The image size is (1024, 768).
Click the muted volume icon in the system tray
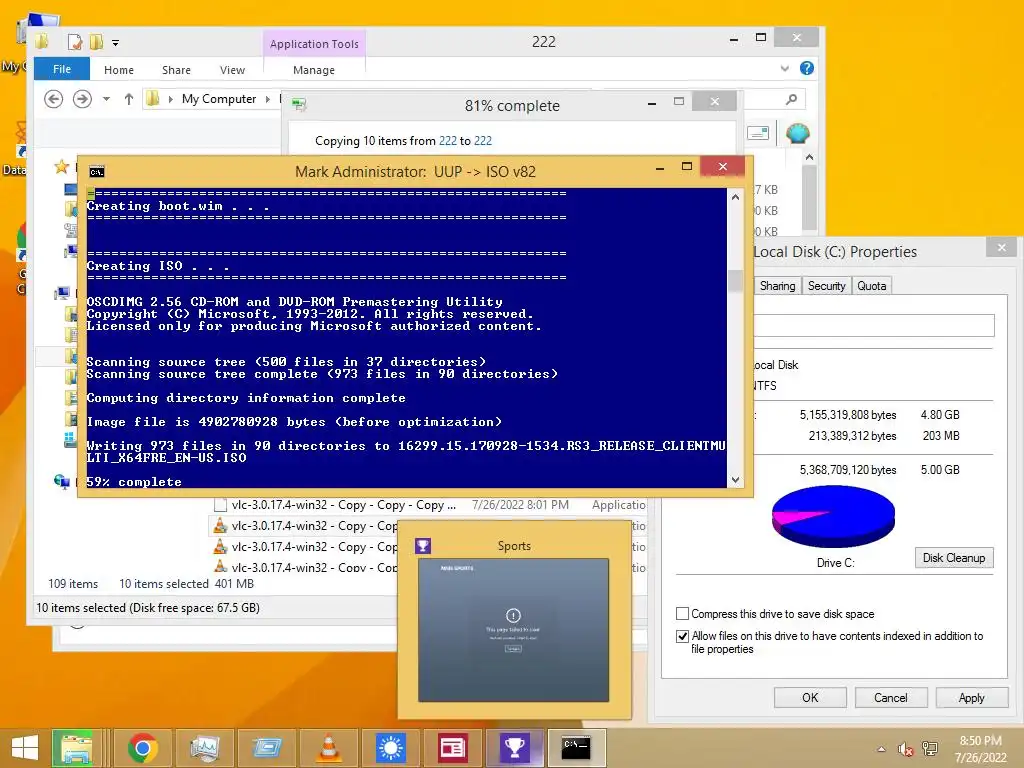click(x=905, y=749)
